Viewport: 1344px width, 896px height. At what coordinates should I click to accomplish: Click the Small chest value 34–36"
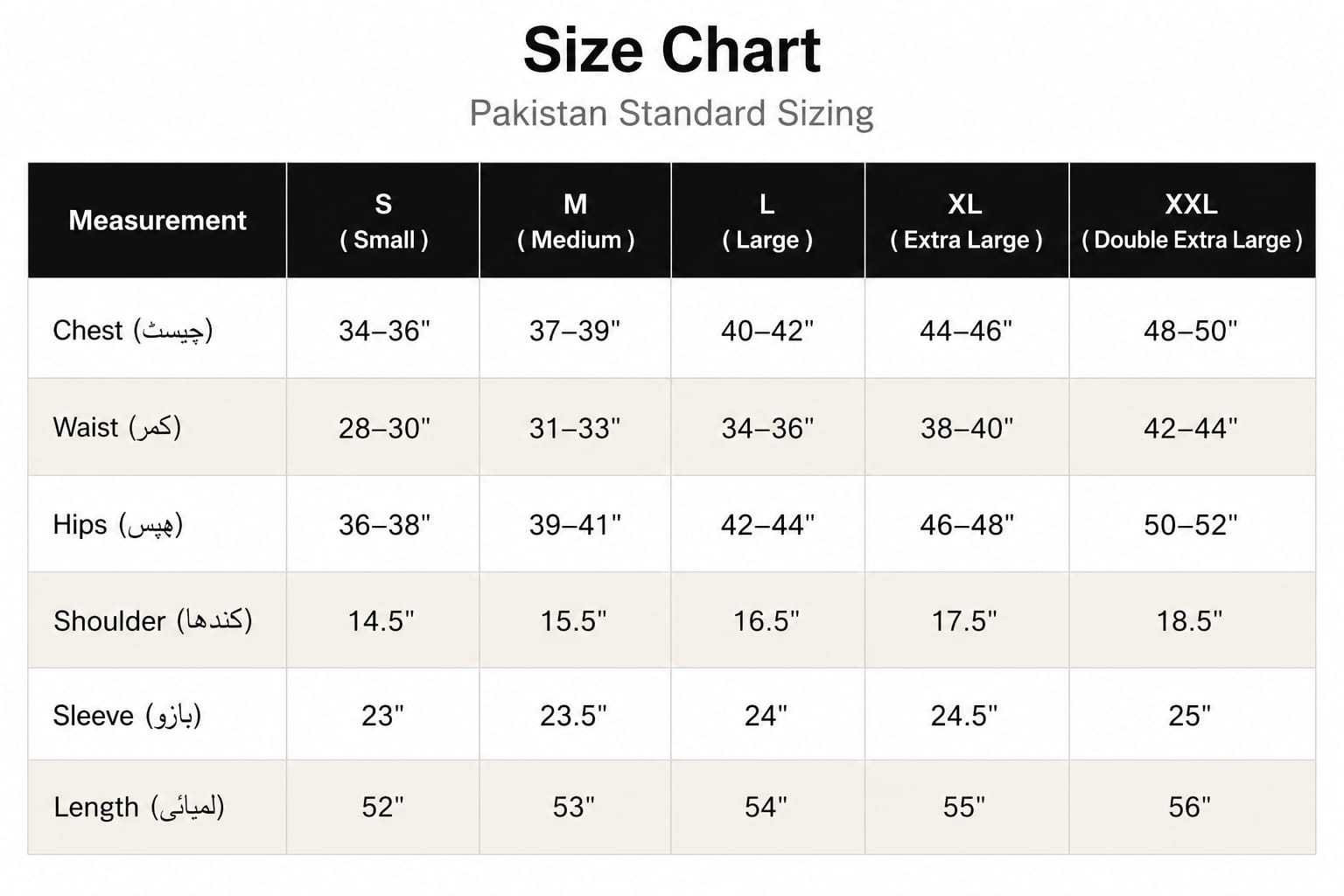[384, 331]
